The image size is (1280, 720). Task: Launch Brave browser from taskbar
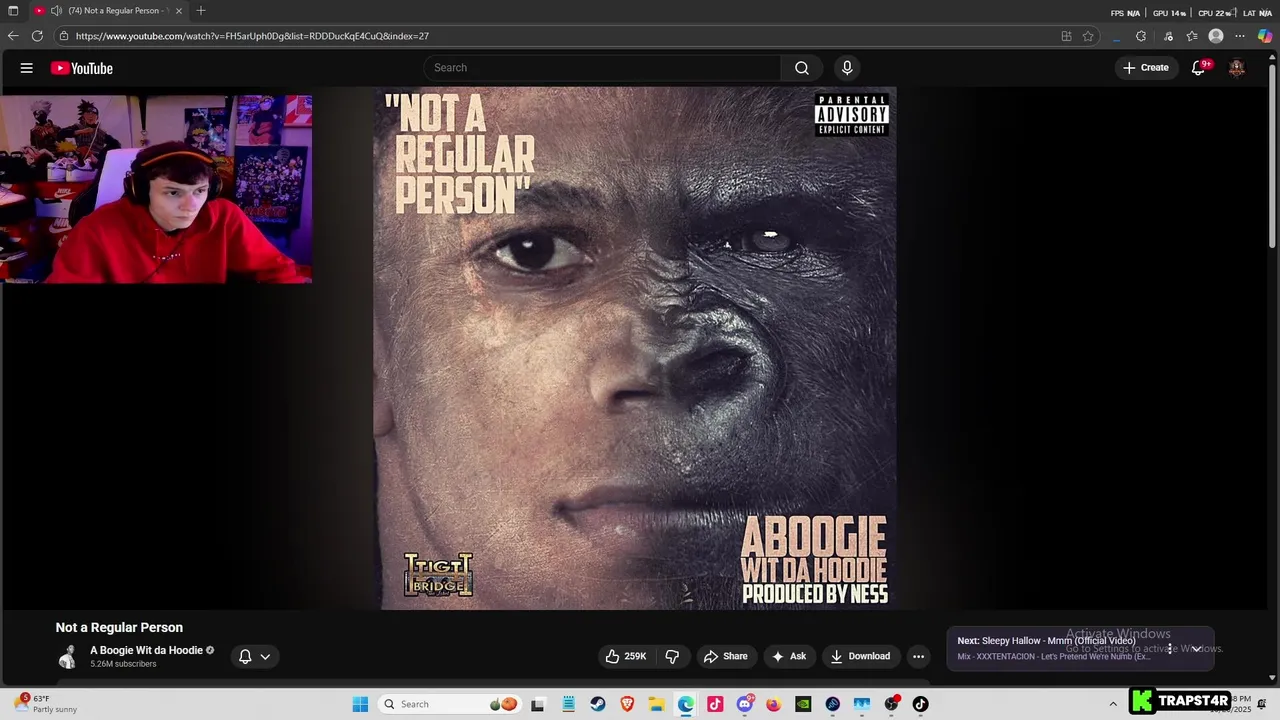[627, 704]
